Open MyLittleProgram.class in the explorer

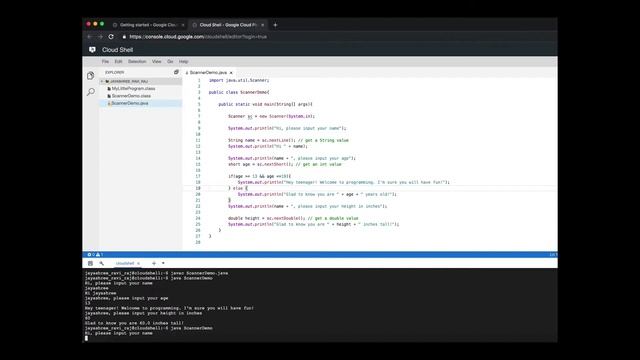click(x=133, y=89)
